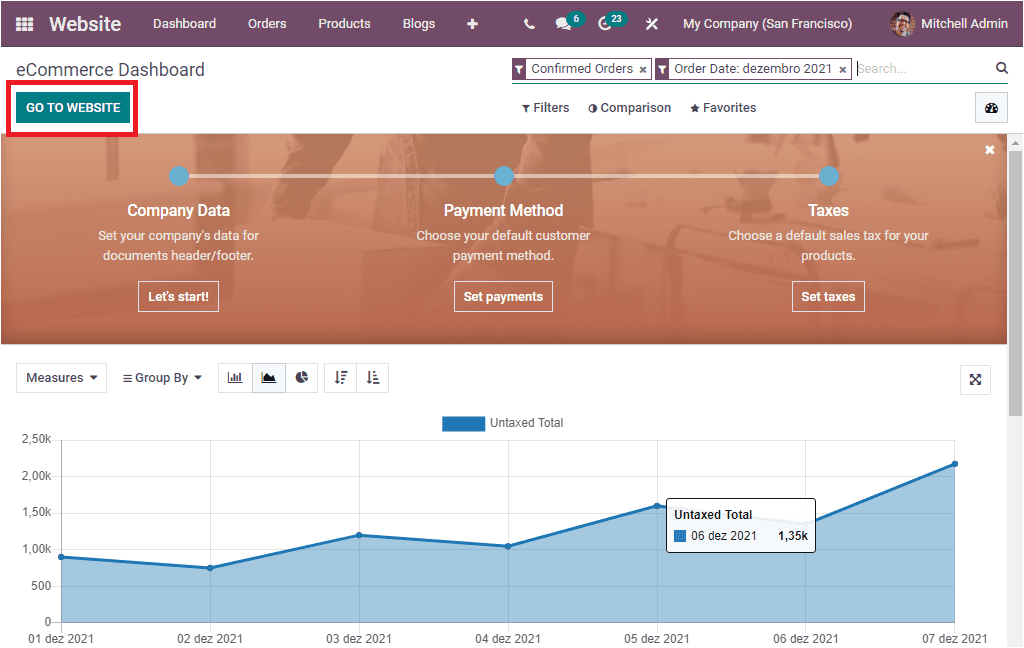Open the apps menu grid icon
The image size is (1024, 648).
[x=24, y=23]
